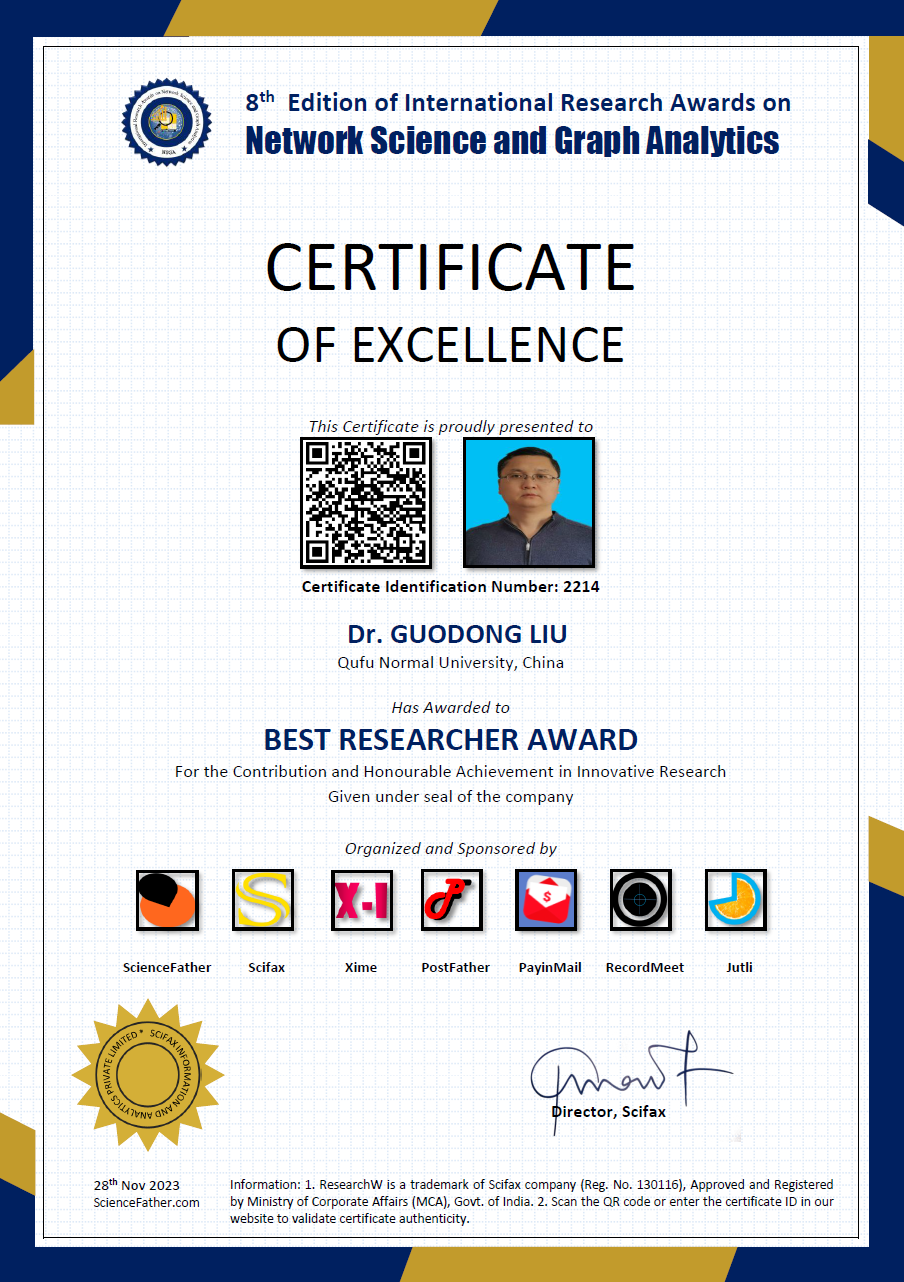Click the recipient portrait photo
The width and height of the screenshot is (904, 1282).
pyautogui.click(x=529, y=502)
